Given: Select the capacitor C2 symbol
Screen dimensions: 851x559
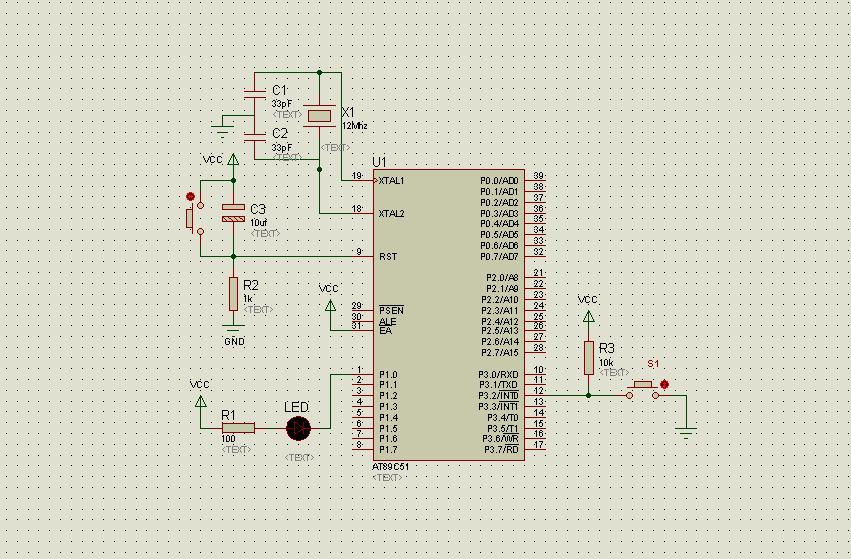Looking at the screenshot, I should [x=255, y=137].
